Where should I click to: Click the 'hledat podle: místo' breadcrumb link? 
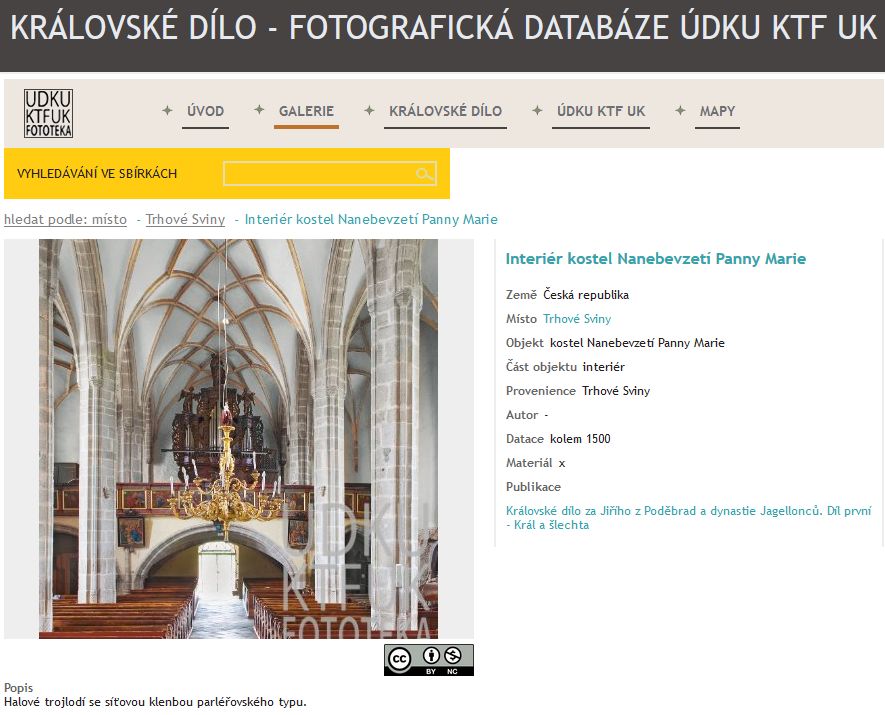65,219
